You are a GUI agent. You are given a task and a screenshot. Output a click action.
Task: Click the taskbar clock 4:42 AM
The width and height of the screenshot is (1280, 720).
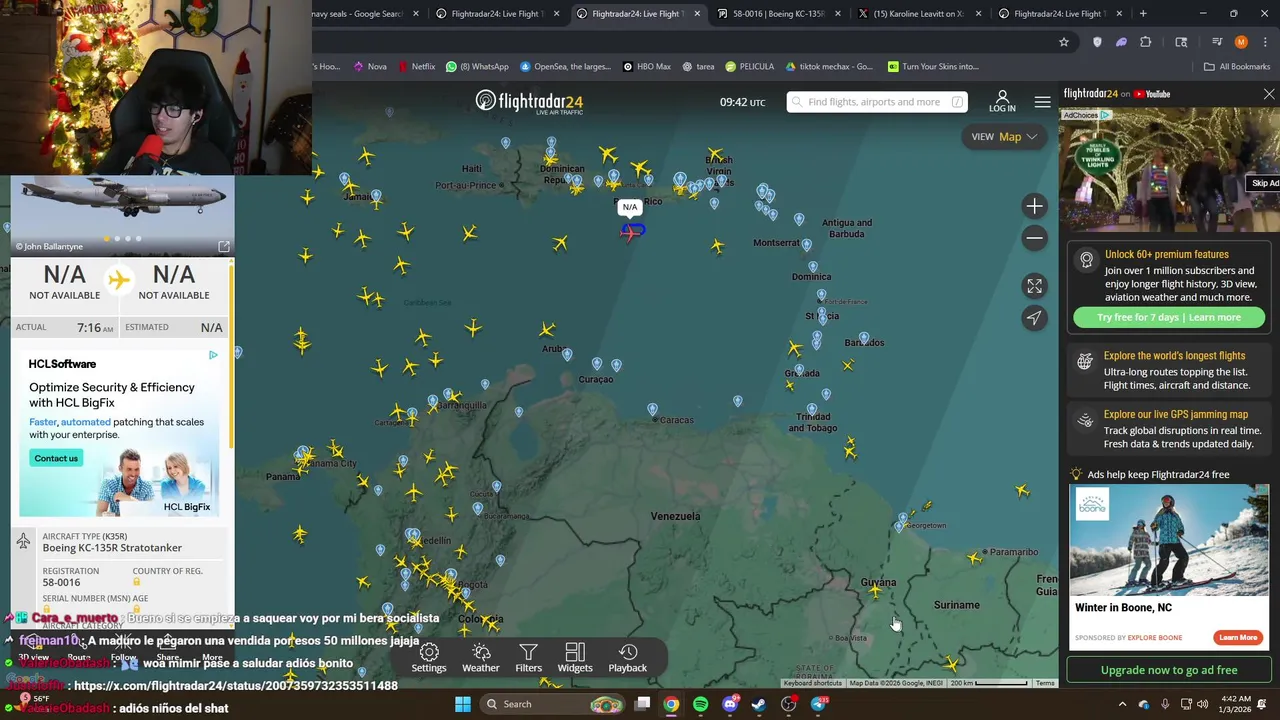click(1233, 704)
